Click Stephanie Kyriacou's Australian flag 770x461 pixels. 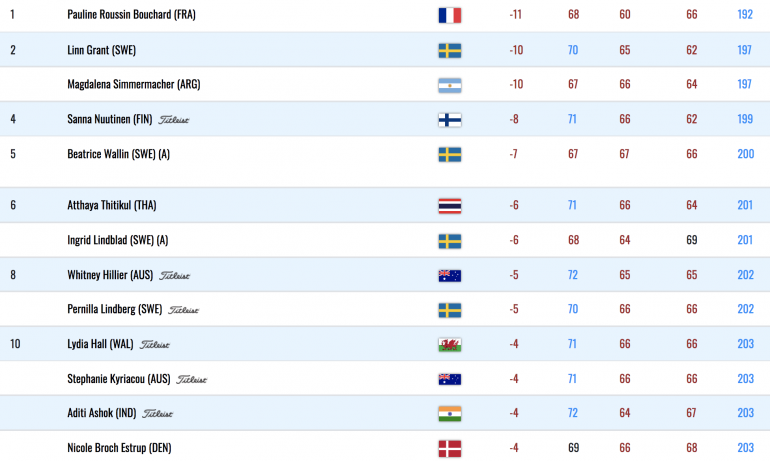(x=449, y=379)
